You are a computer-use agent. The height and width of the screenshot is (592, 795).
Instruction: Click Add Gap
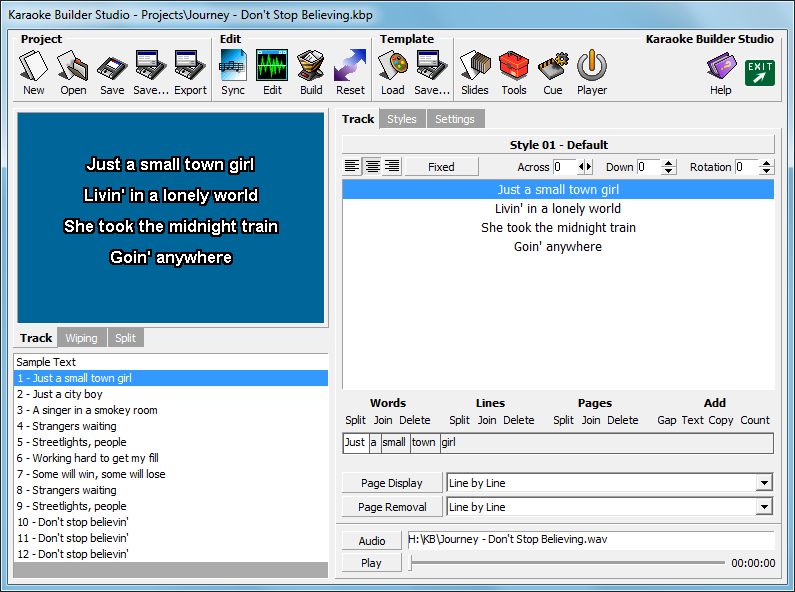pos(667,420)
